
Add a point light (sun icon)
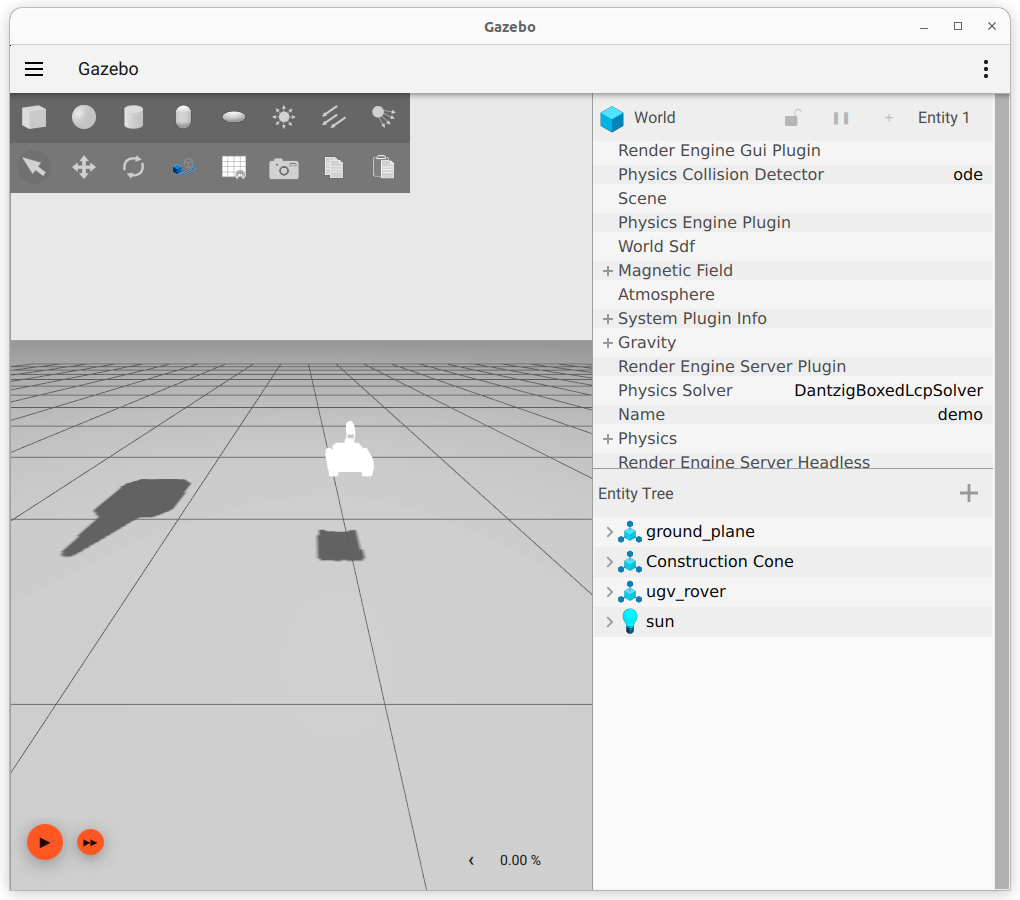tap(284, 118)
